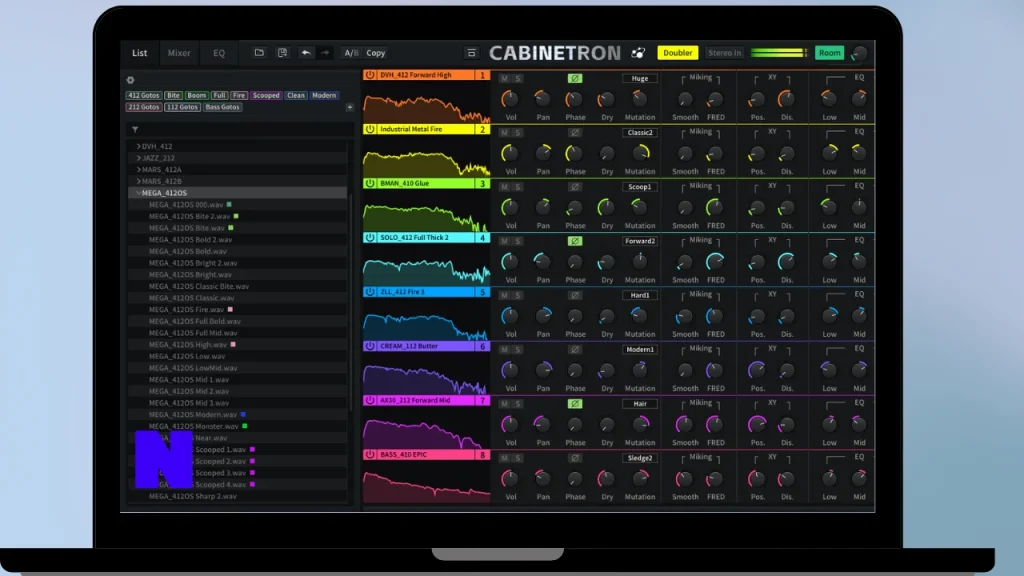Toggle phase invert on slot 3
1024x576 pixels.
tap(575, 187)
